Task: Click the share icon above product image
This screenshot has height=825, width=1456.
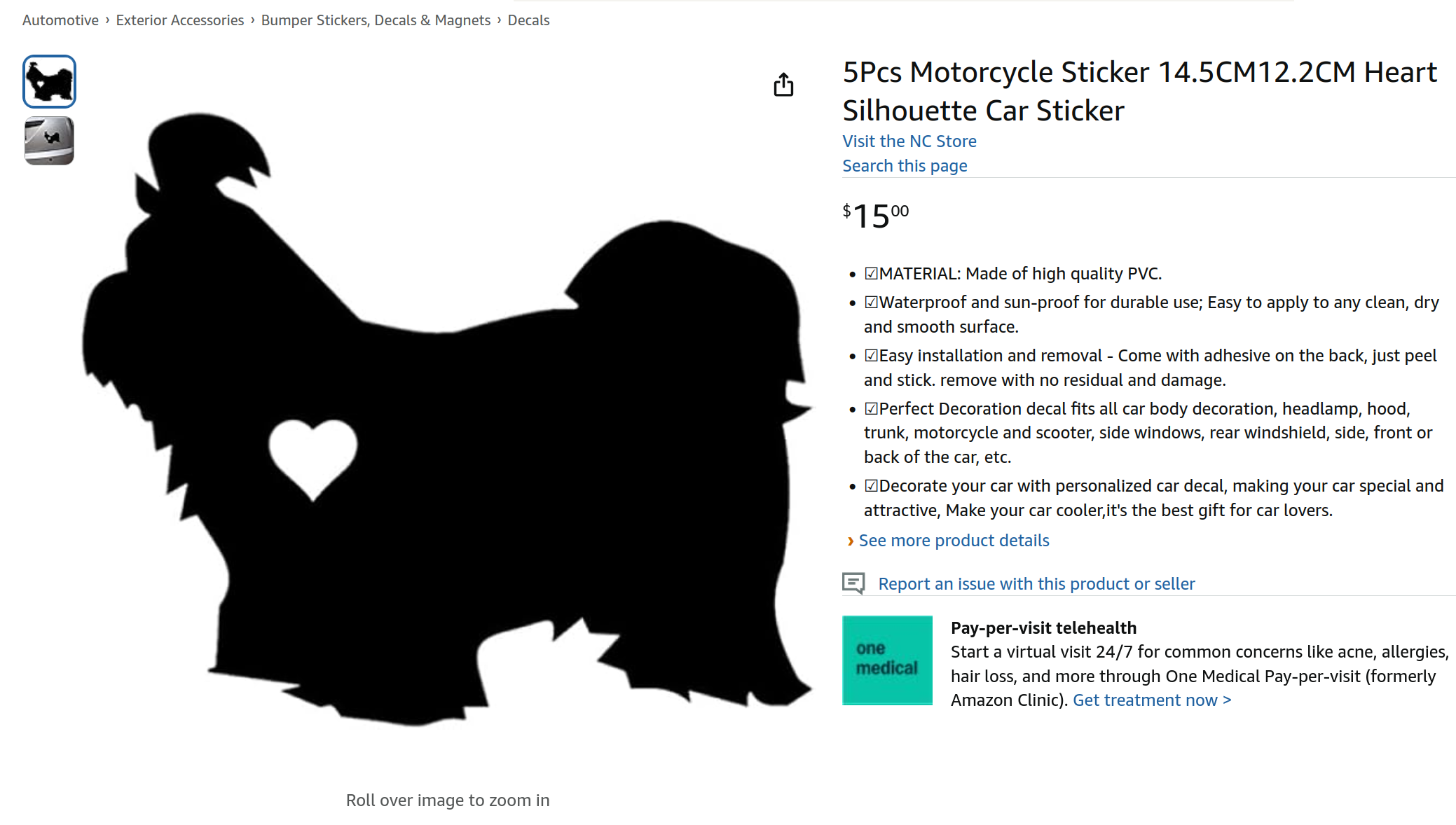Action: coord(783,85)
